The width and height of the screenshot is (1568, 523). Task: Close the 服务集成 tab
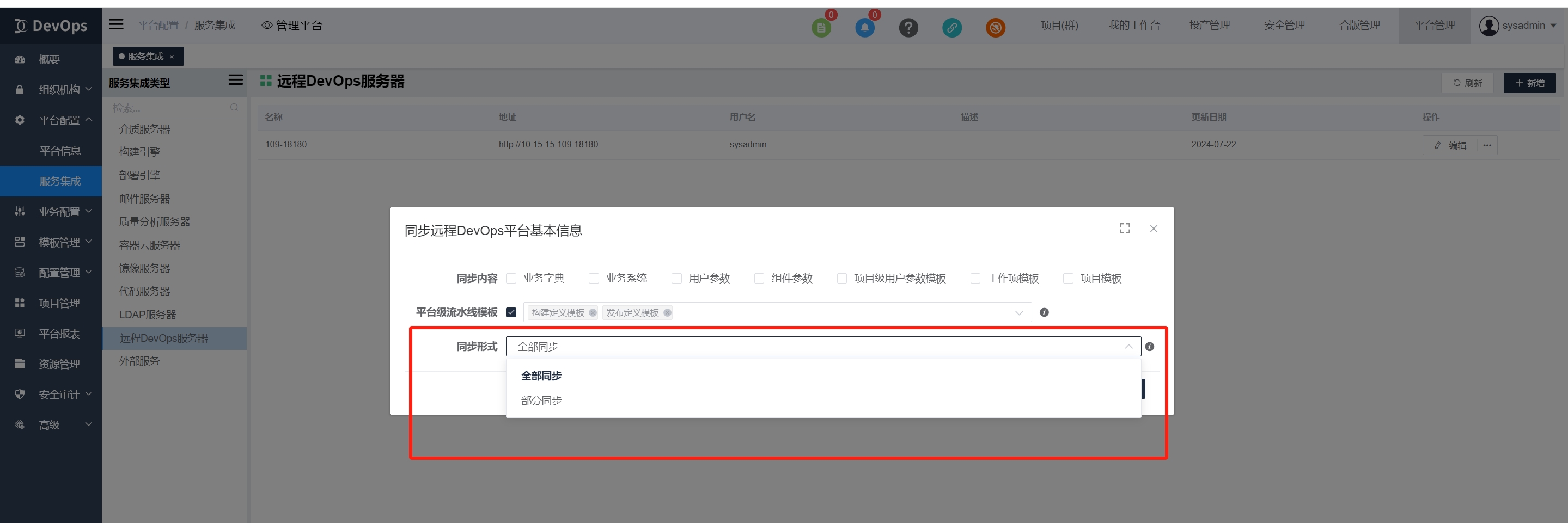pyautogui.click(x=172, y=57)
